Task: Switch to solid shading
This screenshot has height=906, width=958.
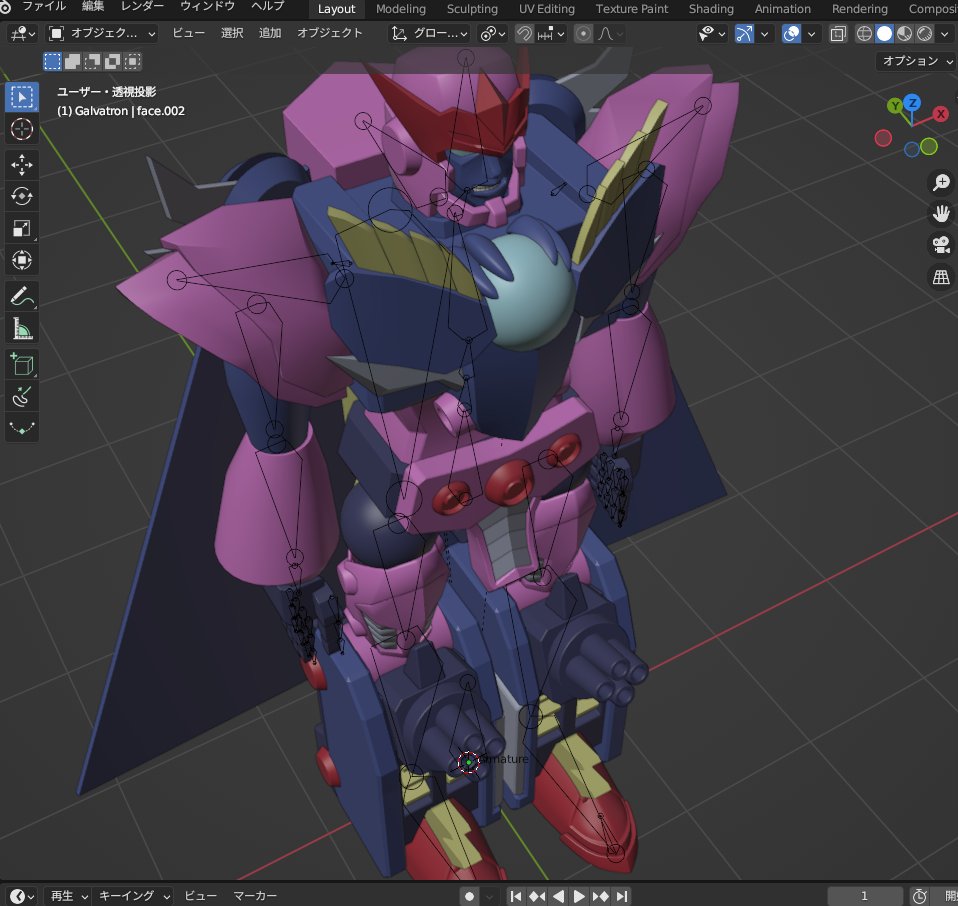Action: (884, 34)
